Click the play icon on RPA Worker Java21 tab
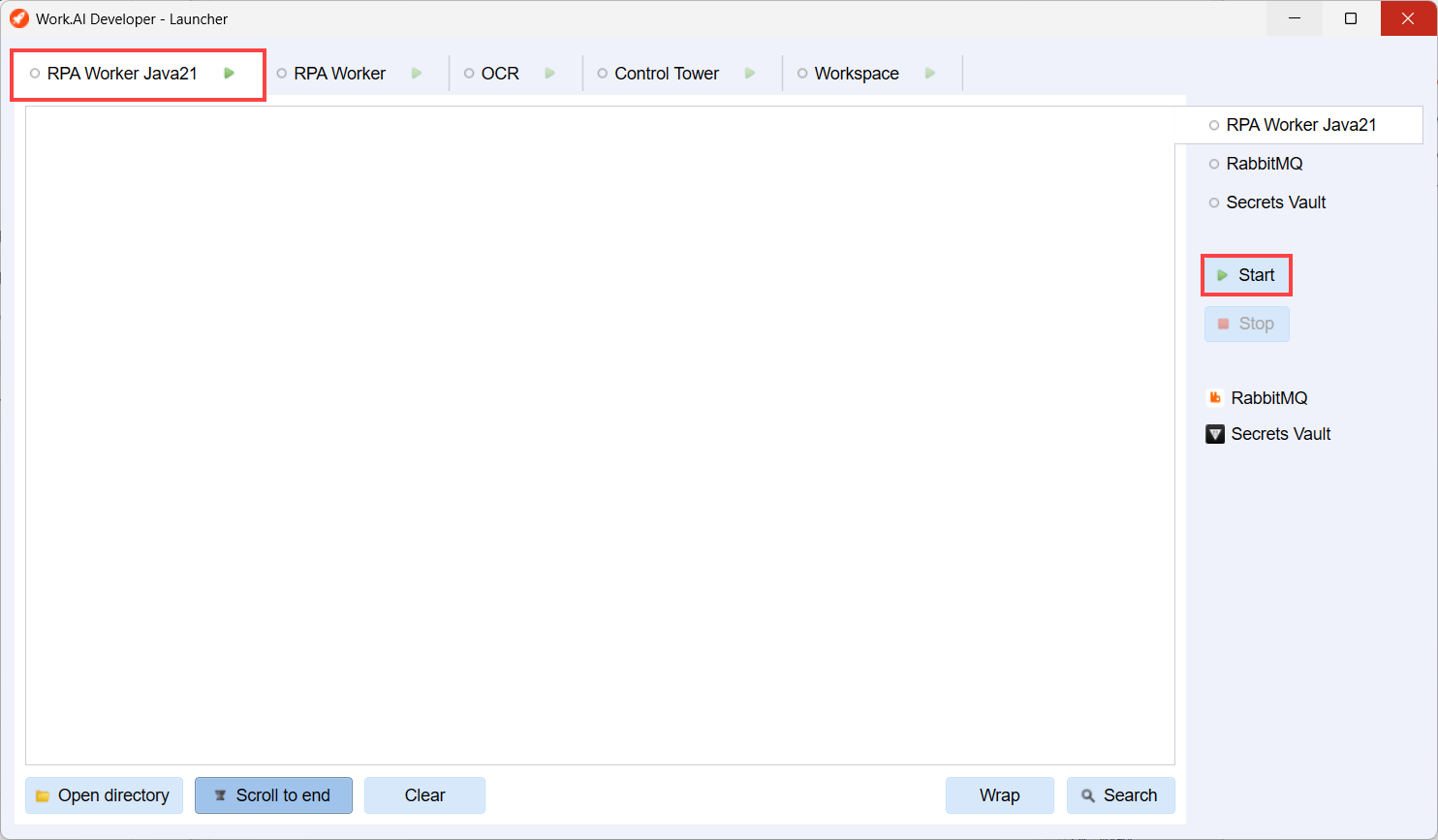 click(x=230, y=74)
